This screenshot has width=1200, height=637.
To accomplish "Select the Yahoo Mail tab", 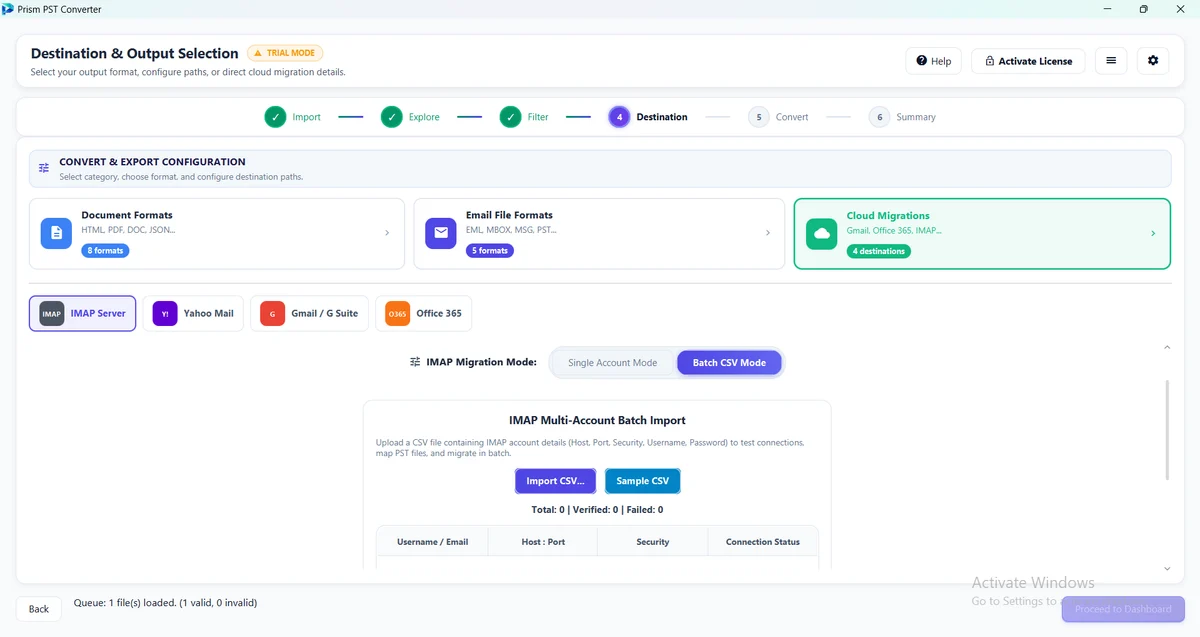I will [193, 313].
